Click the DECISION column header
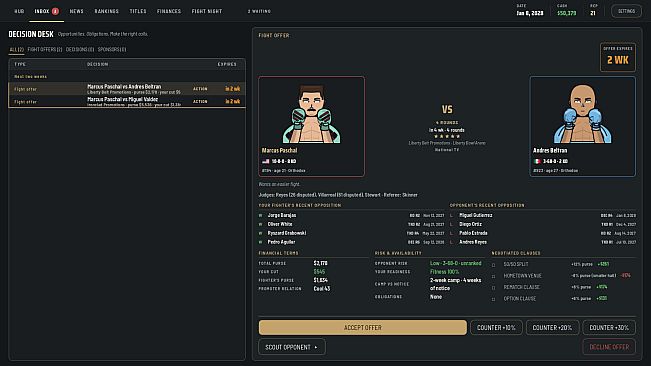 98,64
